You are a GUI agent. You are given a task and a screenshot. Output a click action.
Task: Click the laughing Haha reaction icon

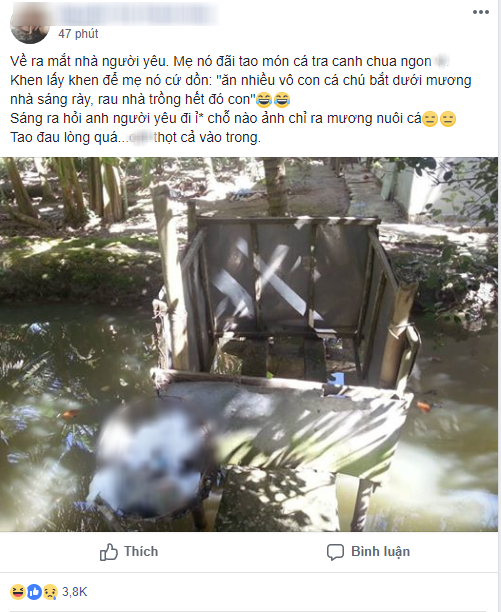pos(18,592)
